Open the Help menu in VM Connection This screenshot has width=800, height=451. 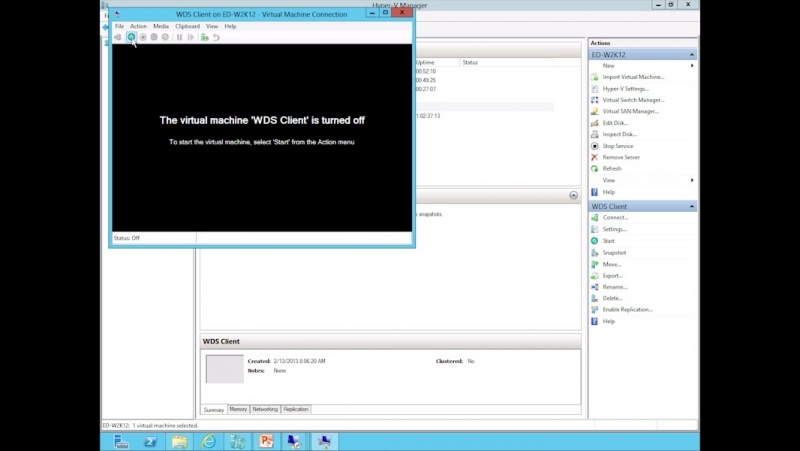(230, 26)
